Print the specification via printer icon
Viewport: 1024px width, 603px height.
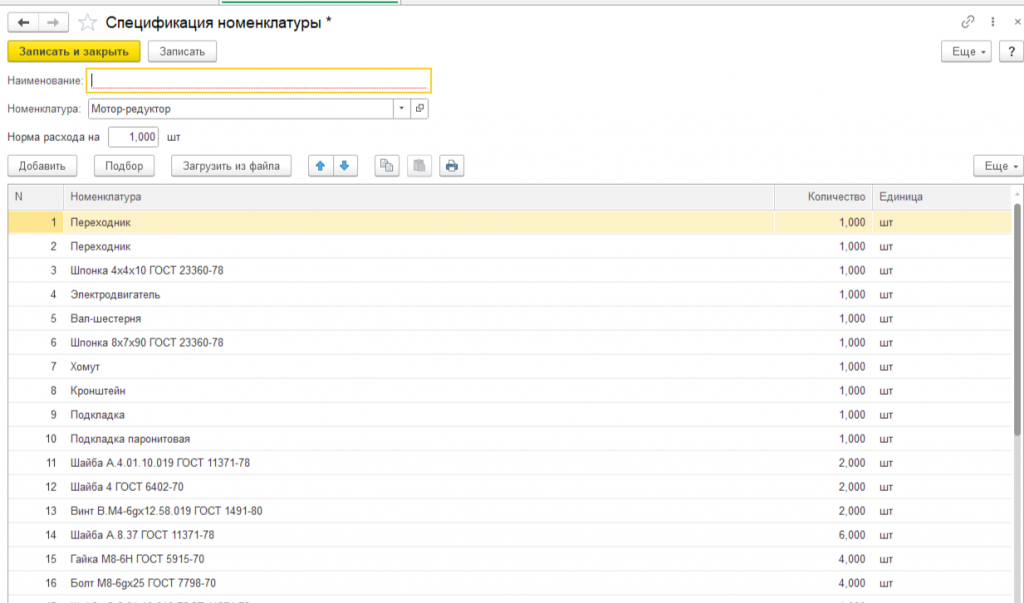pos(451,166)
